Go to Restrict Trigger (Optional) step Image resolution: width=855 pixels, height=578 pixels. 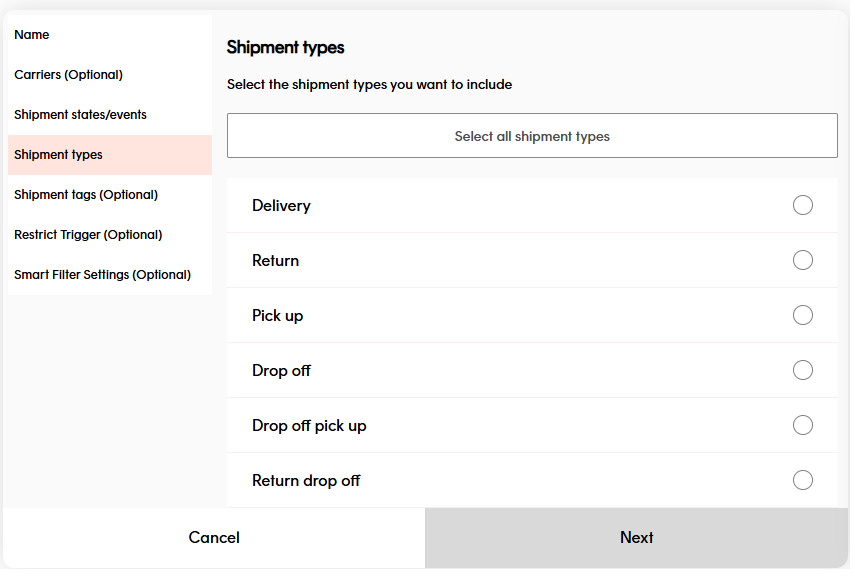pos(88,234)
